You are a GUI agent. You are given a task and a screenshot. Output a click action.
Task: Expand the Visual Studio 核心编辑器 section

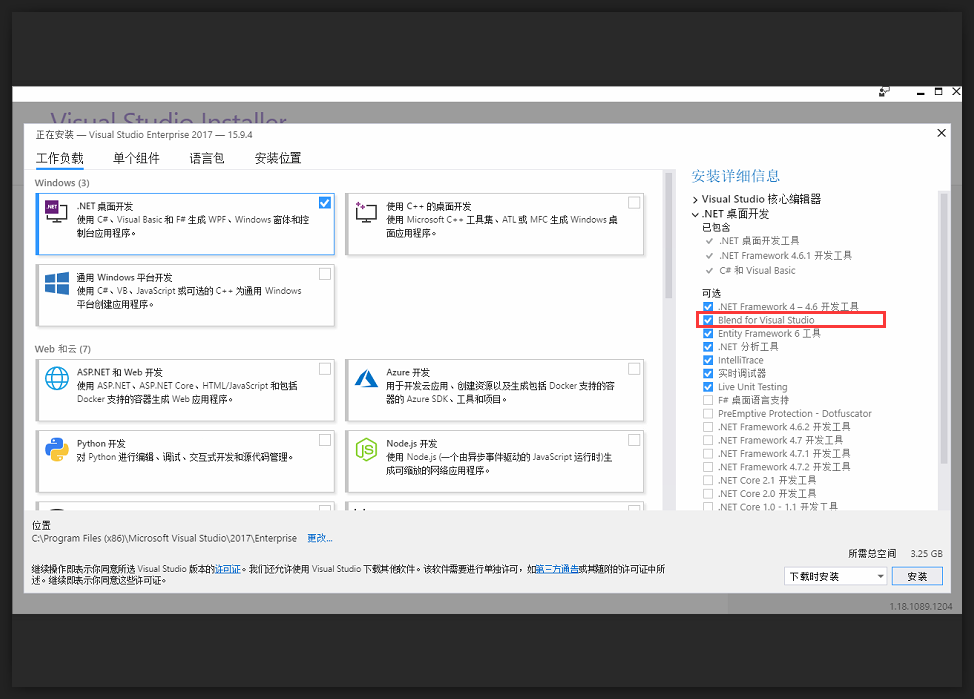[696, 200]
